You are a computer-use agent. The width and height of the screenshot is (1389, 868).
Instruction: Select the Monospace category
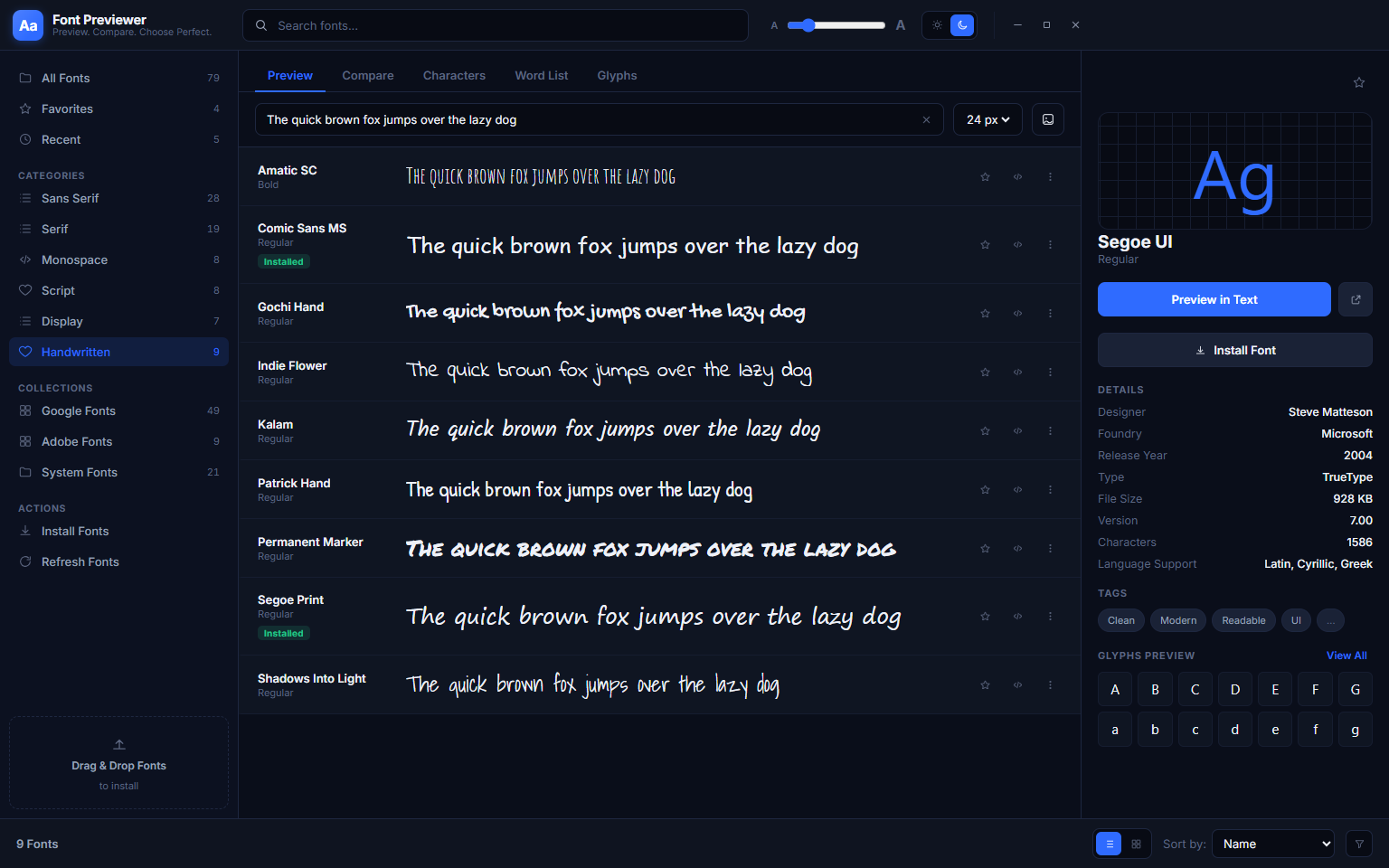pos(118,259)
